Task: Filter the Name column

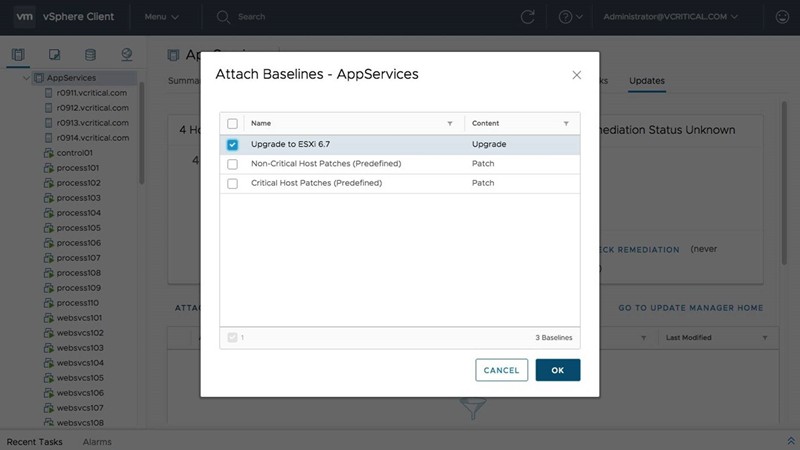Action: pyautogui.click(x=448, y=124)
